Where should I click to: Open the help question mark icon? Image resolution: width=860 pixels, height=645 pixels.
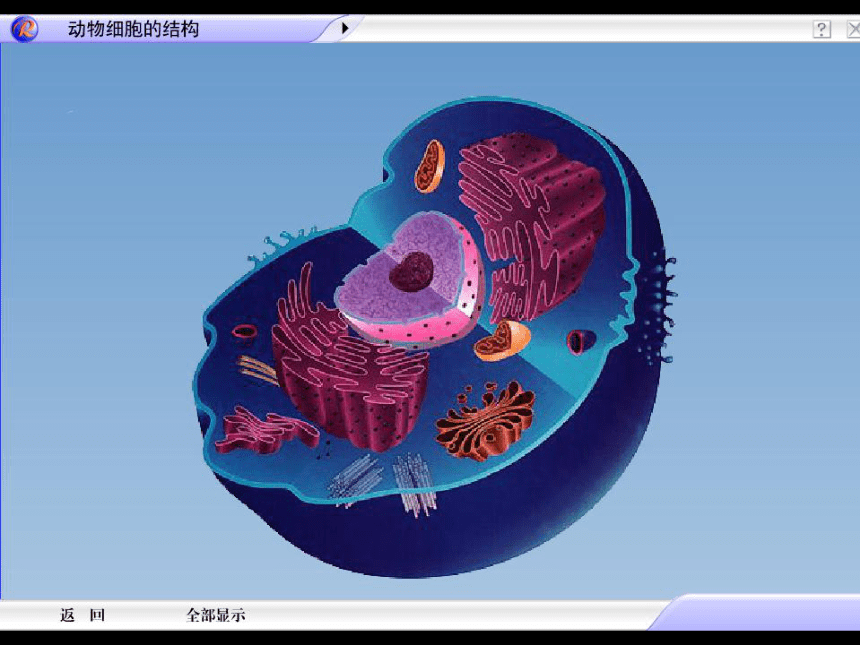click(821, 29)
